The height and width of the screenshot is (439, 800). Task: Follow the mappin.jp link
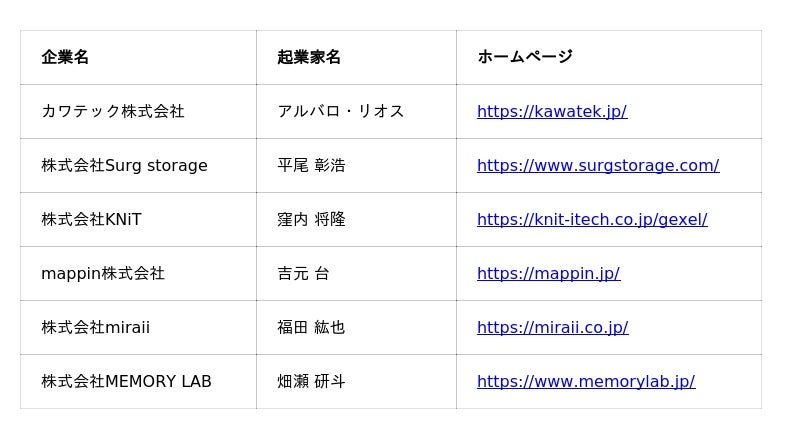pyautogui.click(x=548, y=273)
